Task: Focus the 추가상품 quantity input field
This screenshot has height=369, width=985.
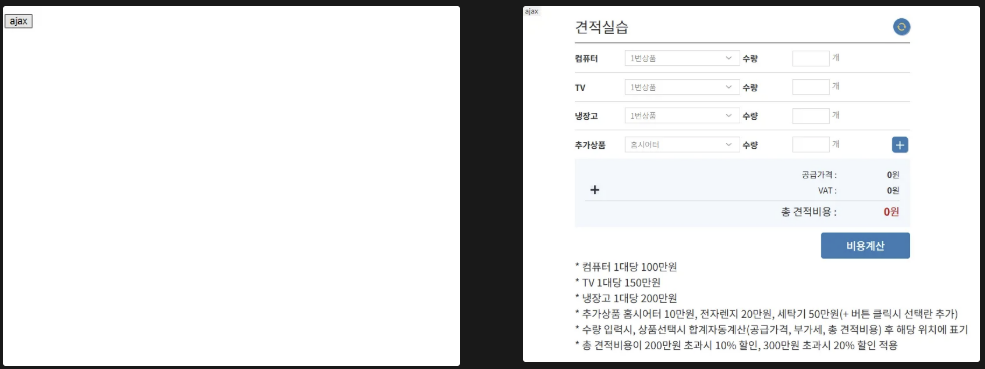Action: (x=810, y=145)
